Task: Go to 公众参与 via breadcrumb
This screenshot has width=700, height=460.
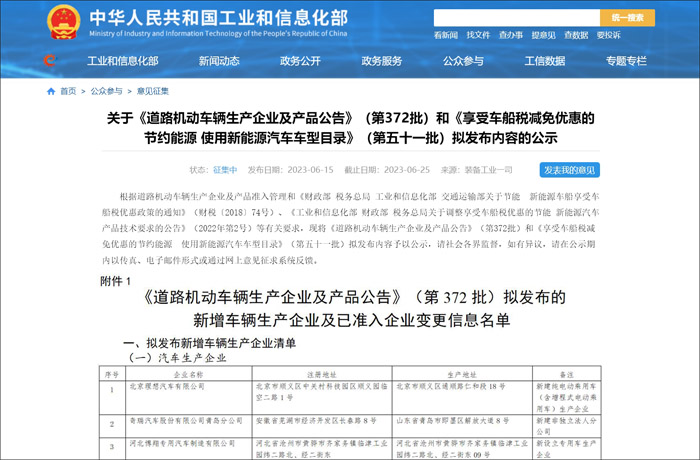Action: (x=106, y=91)
